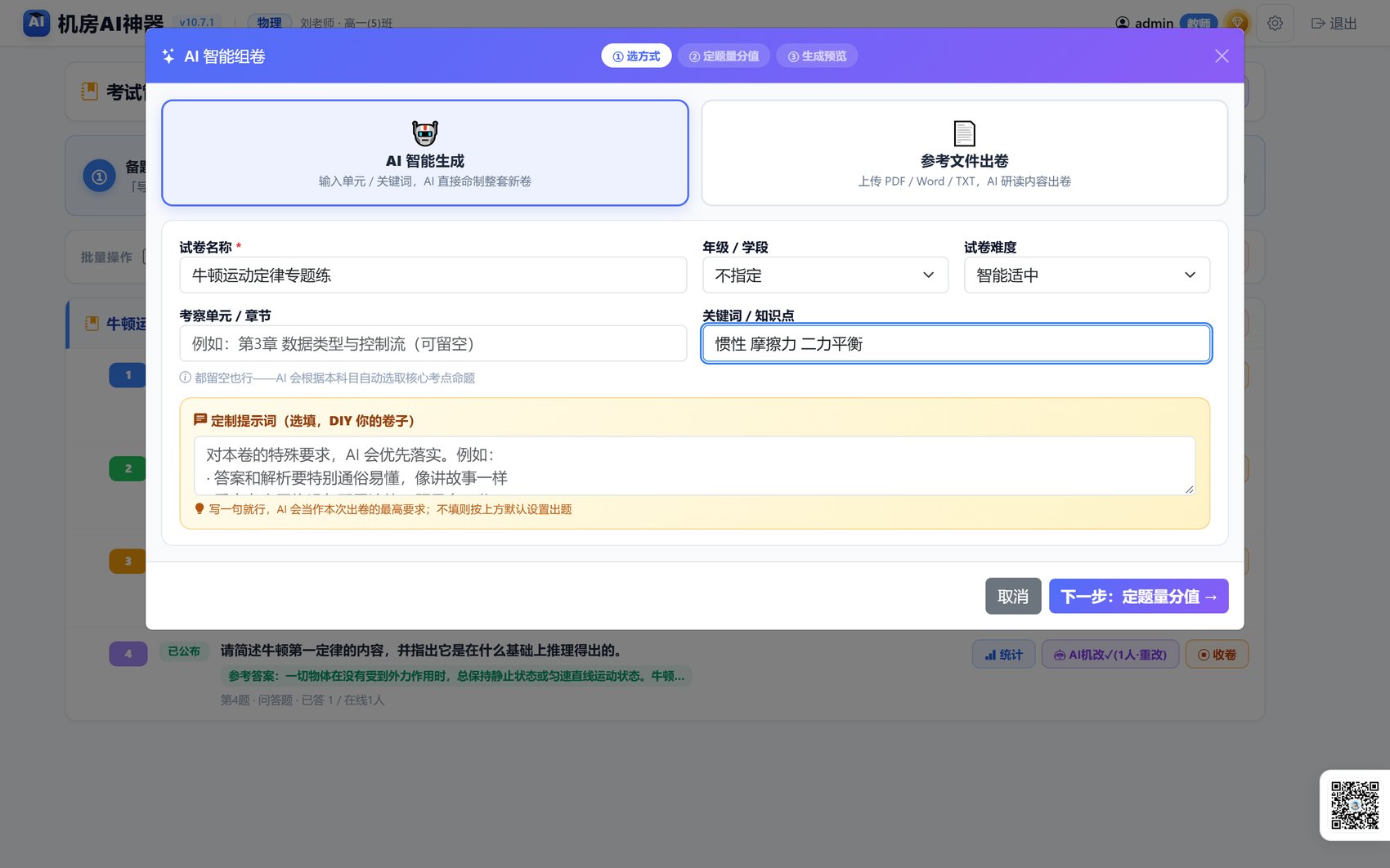The width and height of the screenshot is (1390, 868).
Task: Click the 刘老师 · 高一(5)班 label
Action: coord(346,23)
